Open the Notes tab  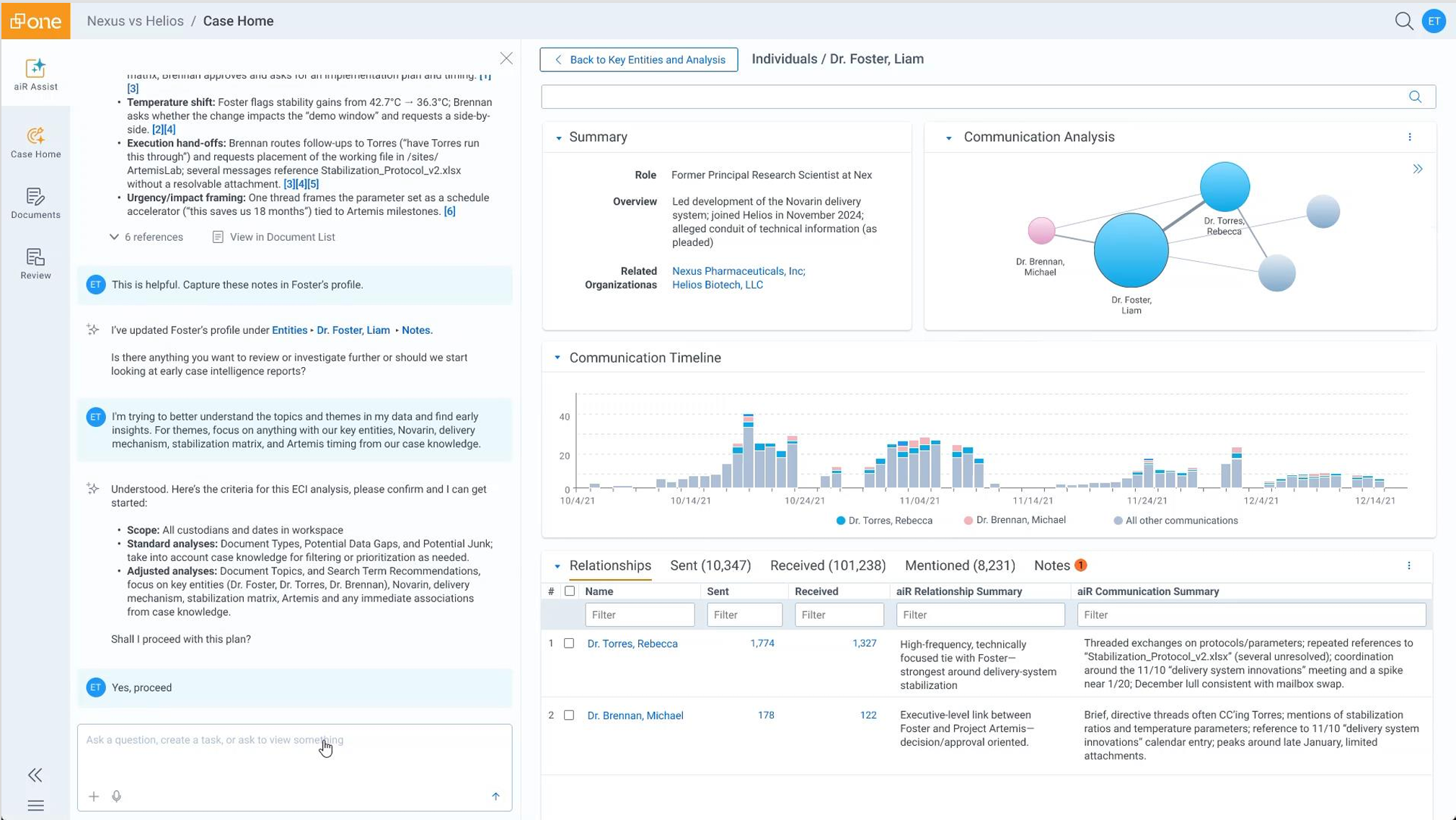click(x=1052, y=565)
